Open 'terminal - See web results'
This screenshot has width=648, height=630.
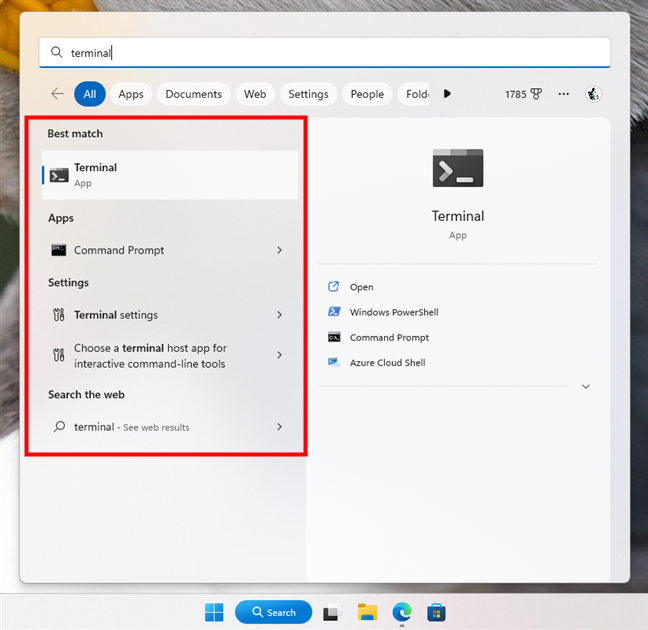pos(170,427)
